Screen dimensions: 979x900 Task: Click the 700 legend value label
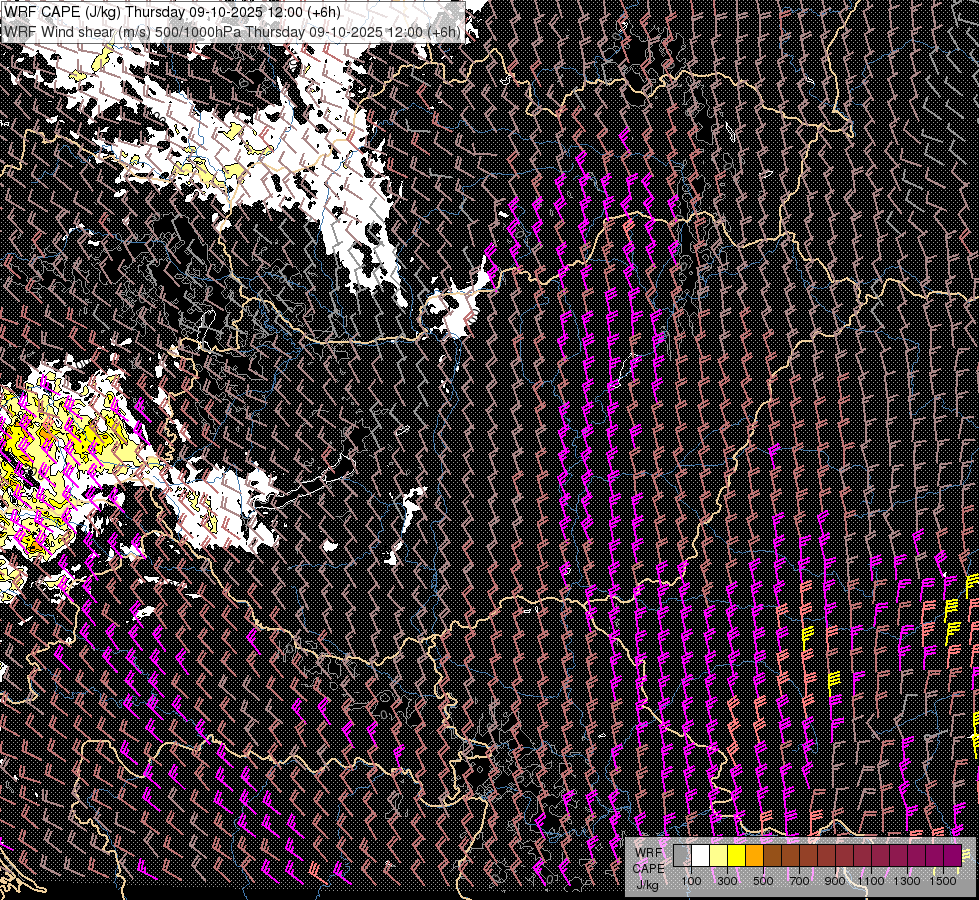(x=799, y=881)
